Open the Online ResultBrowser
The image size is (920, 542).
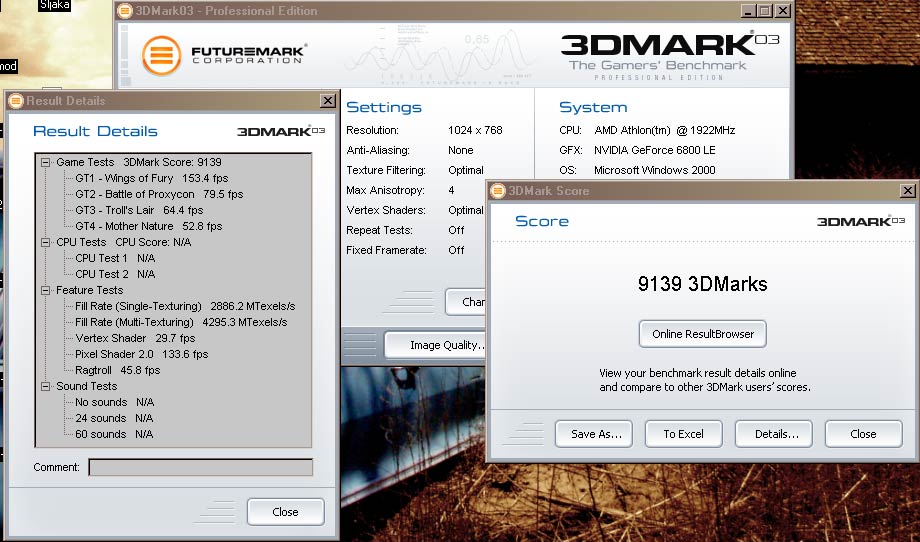pyautogui.click(x=703, y=334)
